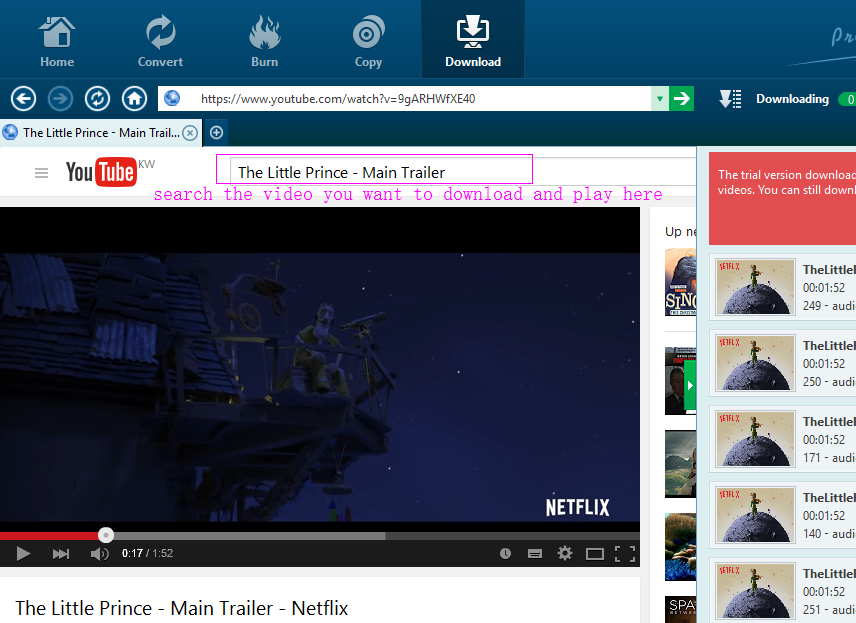Expand the URL history dropdown

[659, 99]
